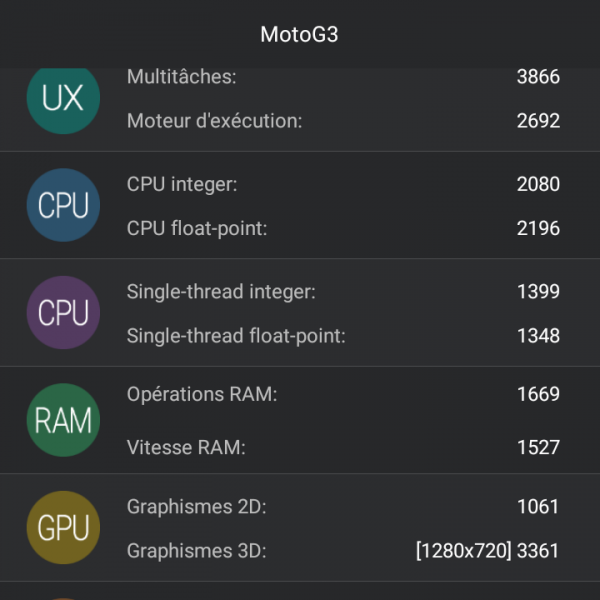Tap the 2080 CPU integer score
600x600 pixels.
(538, 184)
